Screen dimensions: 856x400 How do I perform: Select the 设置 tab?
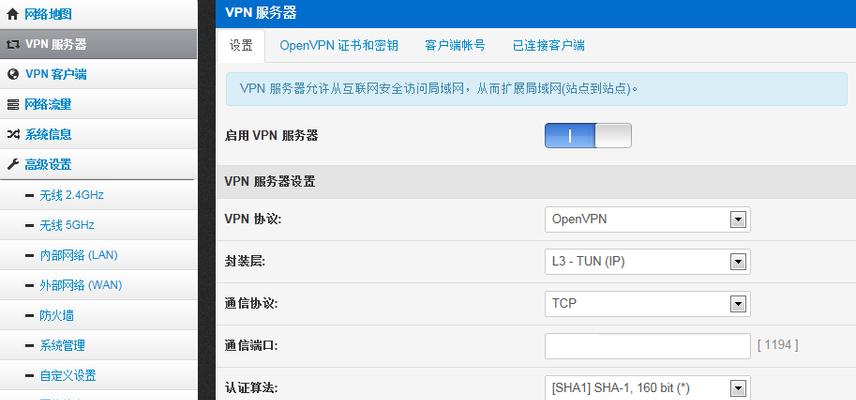[x=241, y=45]
